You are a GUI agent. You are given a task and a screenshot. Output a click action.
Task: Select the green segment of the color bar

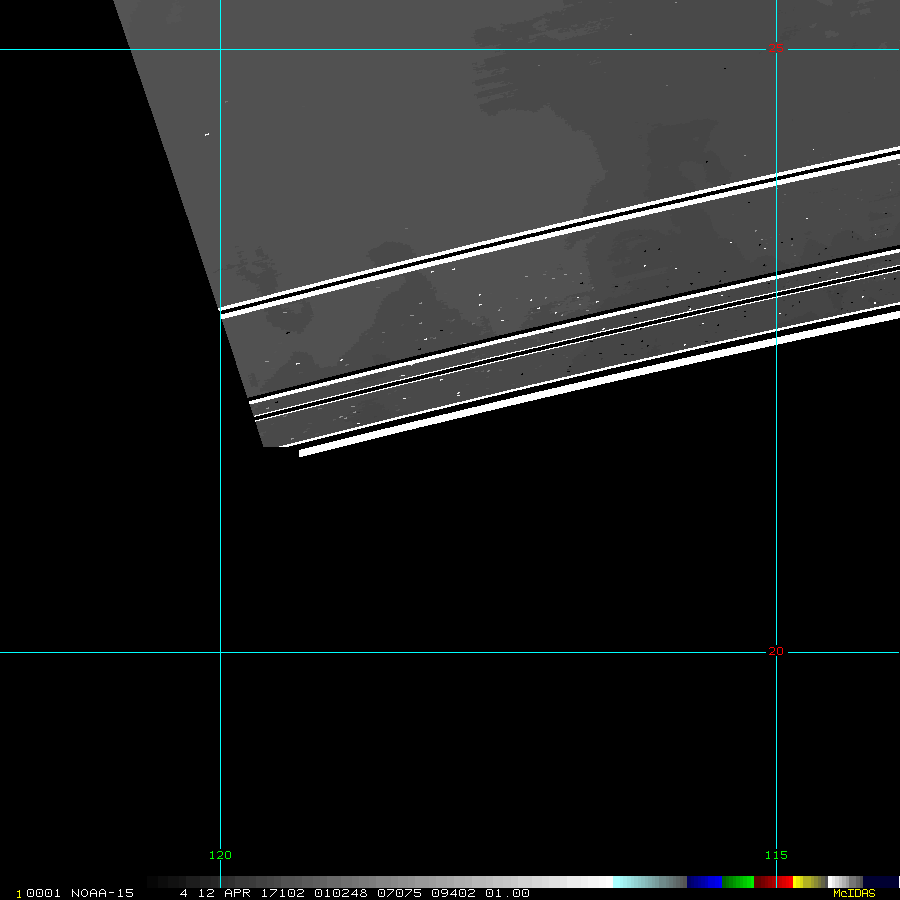738,882
